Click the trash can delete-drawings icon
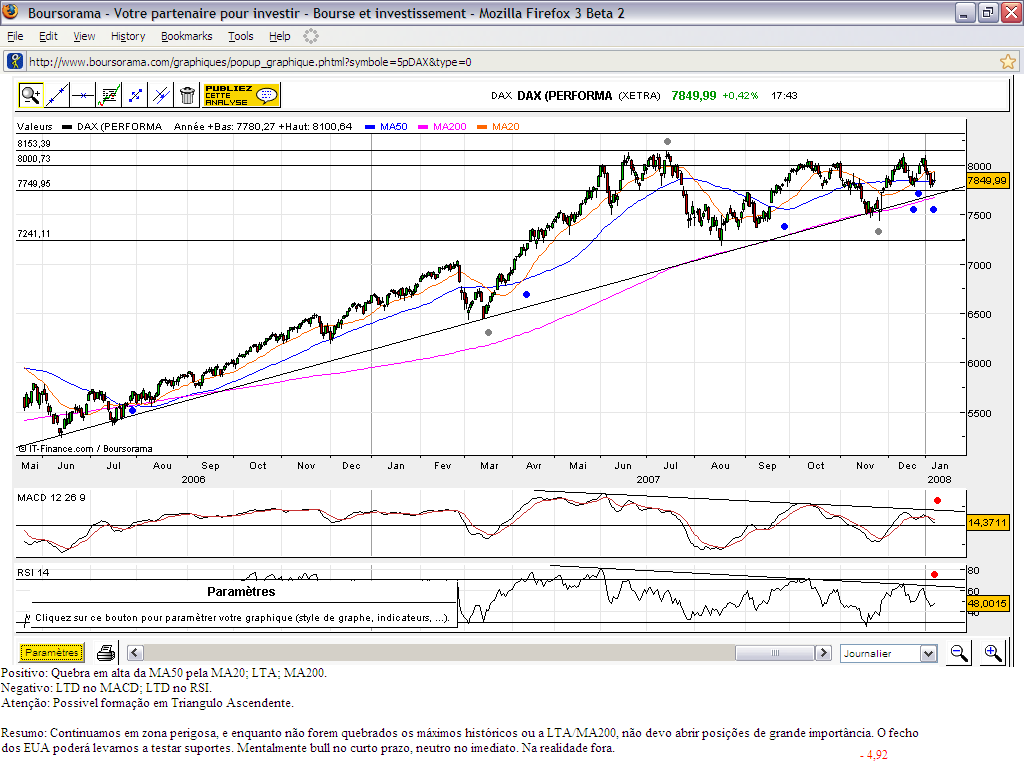The image size is (1024, 768). [187, 95]
